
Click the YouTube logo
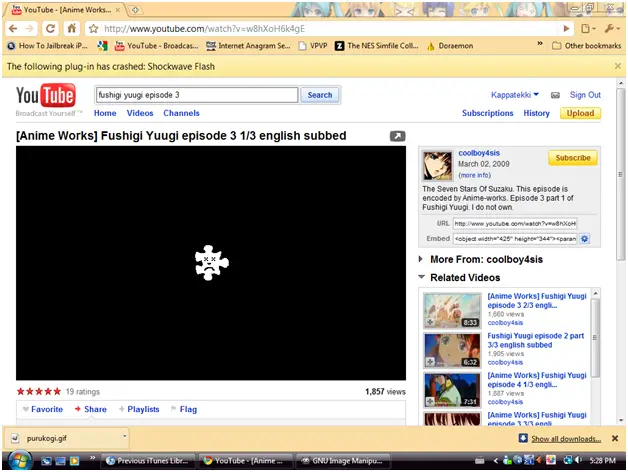tap(46, 96)
